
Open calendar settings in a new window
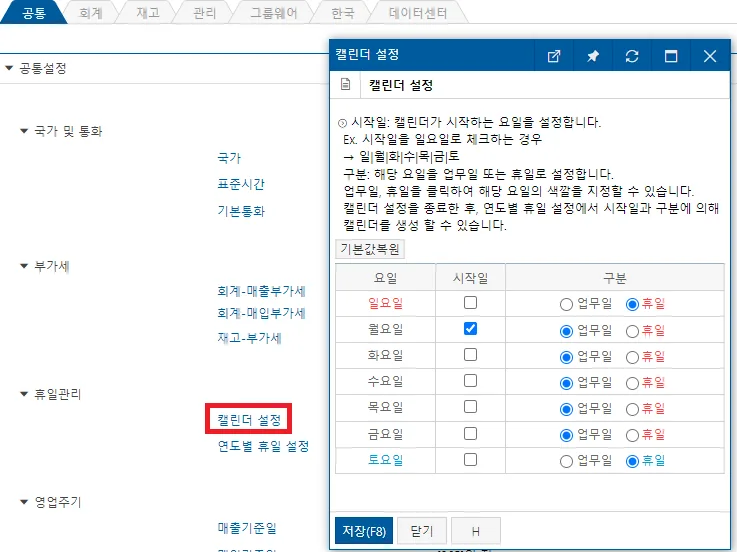point(554,56)
